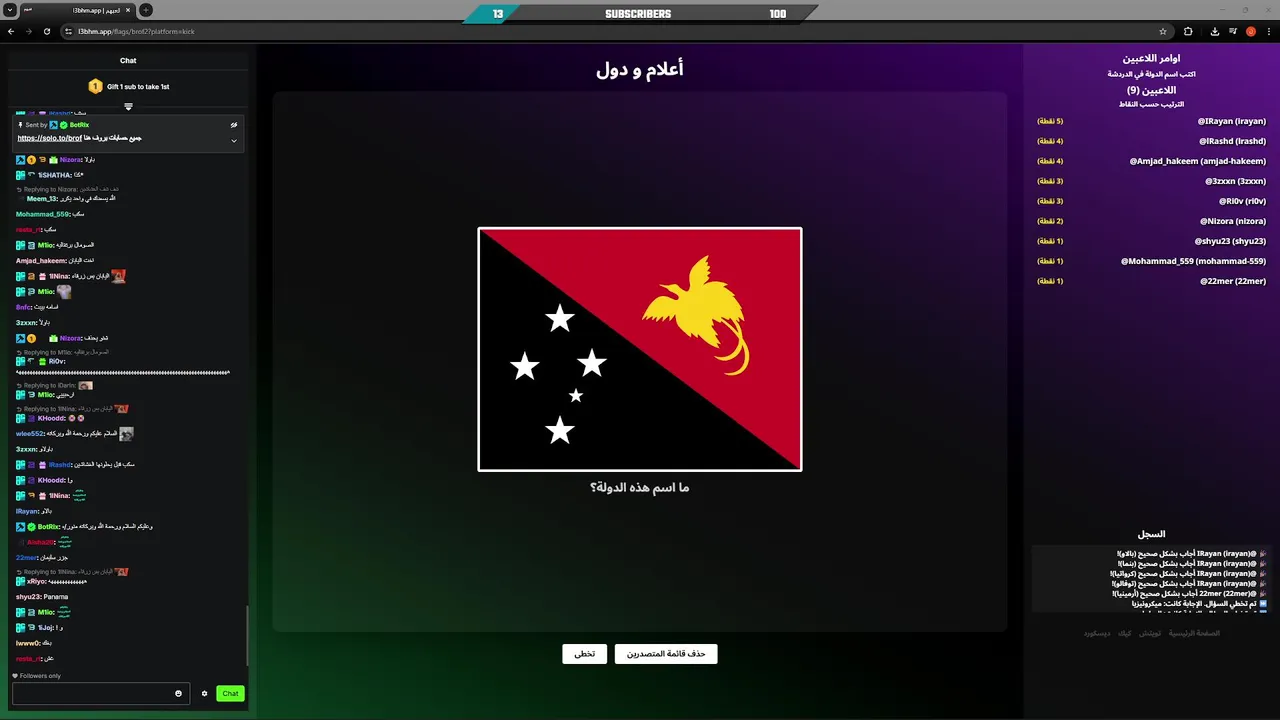This screenshot has width=1280, height=720.
Task: Select player @IRashd (irashd) row
Action: pyautogui.click(x=1151, y=141)
